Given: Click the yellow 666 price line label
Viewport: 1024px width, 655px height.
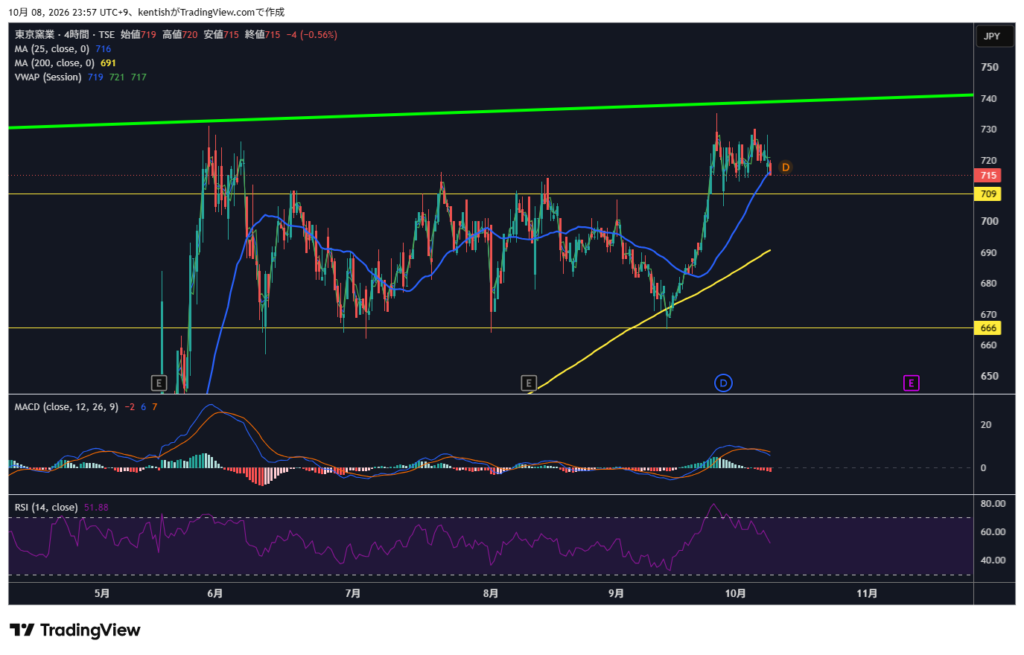Looking at the screenshot, I should pyautogui.click(x=987, y=328).
